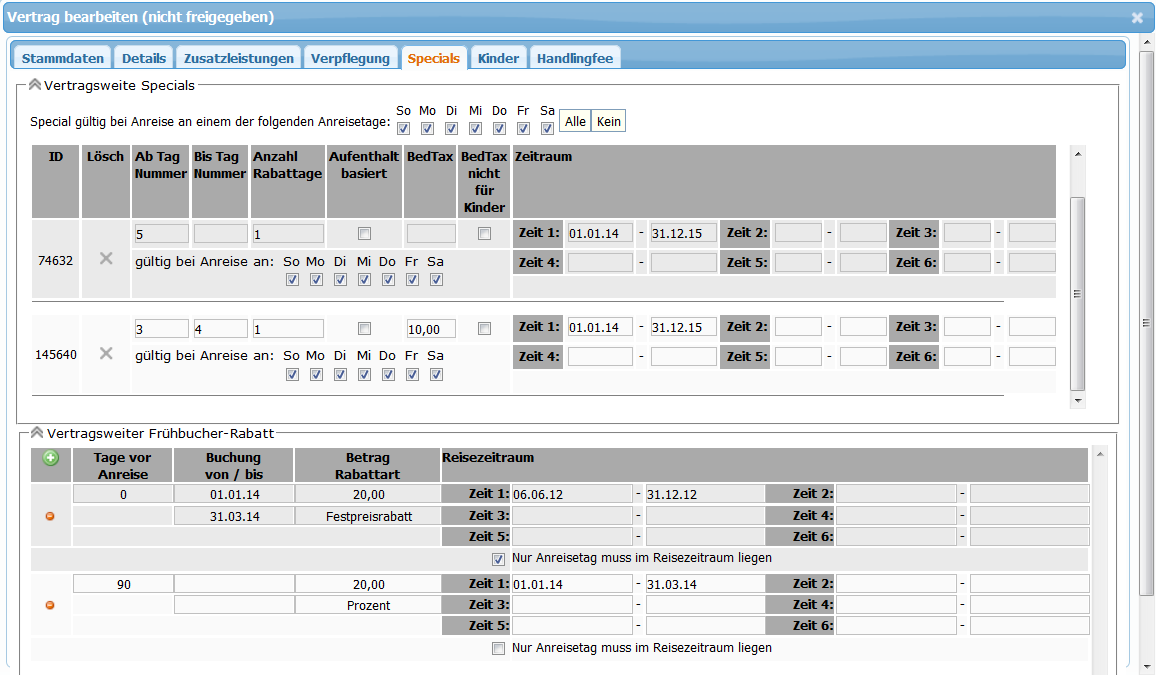Uncheck the top So arrival day checkbox
Viewport: 1156px width, 675px height.
(403, 128)
